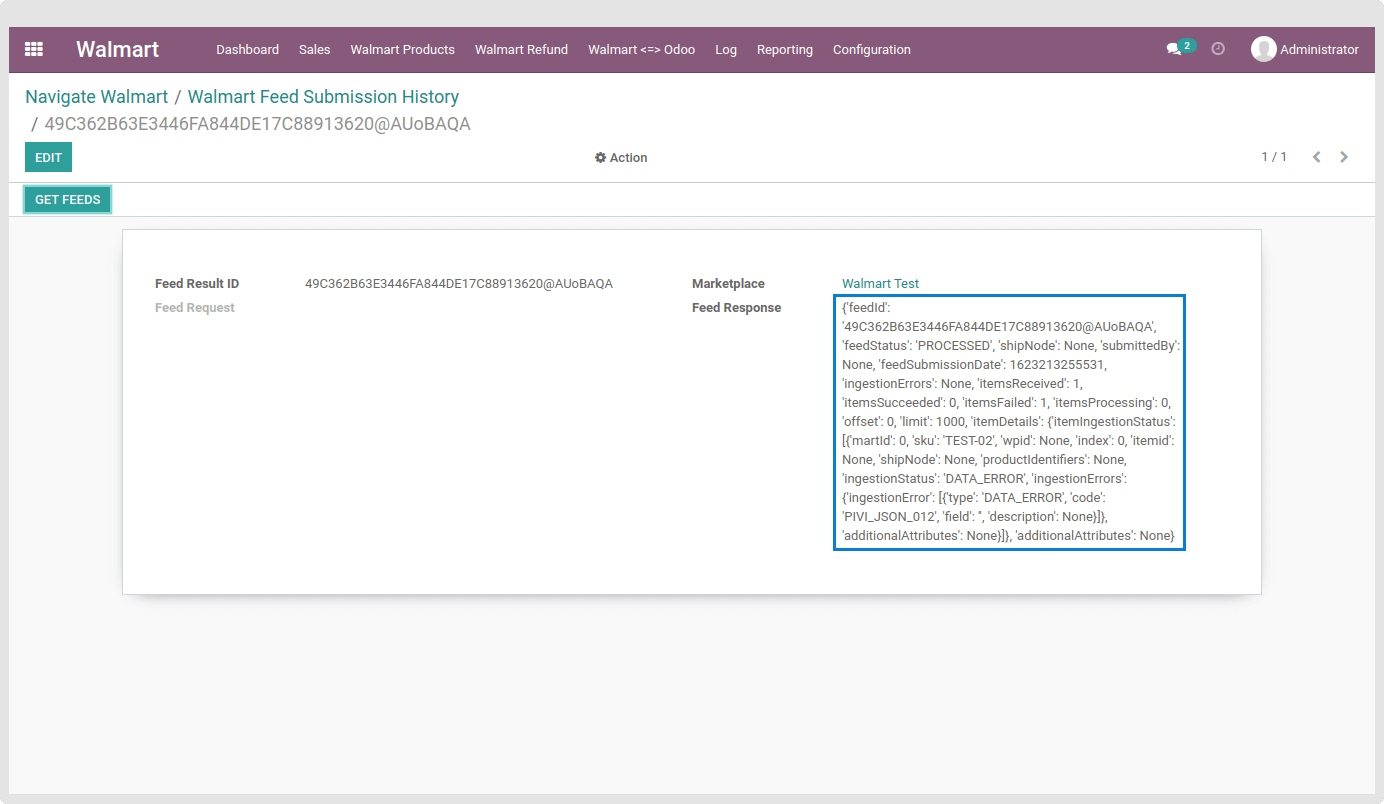Viewport: 1384px width, 804px height.
Task: Follow the Navigate Walmart breadcrumb link
Action: (x=97, y=97)
